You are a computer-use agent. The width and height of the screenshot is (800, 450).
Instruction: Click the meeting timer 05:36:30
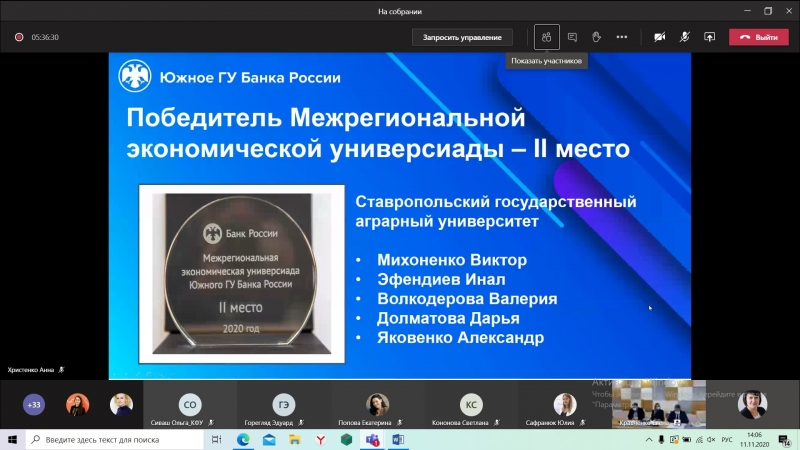pos(45,37)
